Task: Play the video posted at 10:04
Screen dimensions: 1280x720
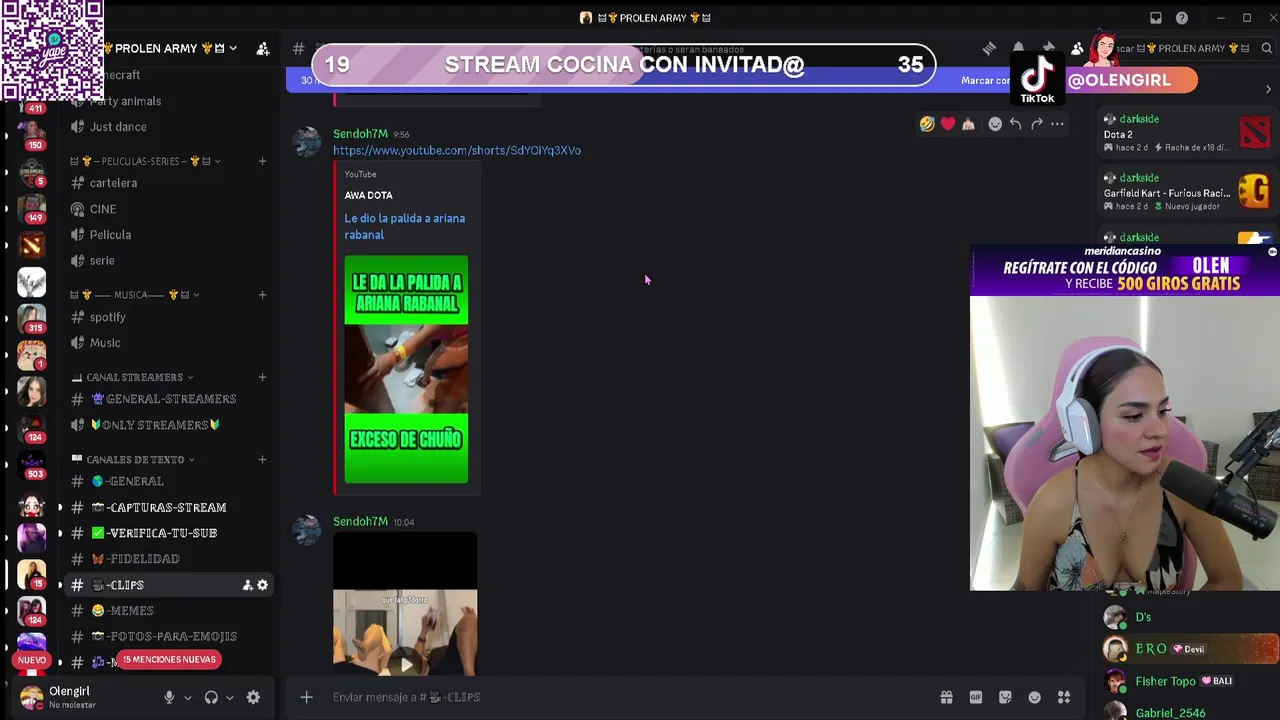Action: point(405,664)
